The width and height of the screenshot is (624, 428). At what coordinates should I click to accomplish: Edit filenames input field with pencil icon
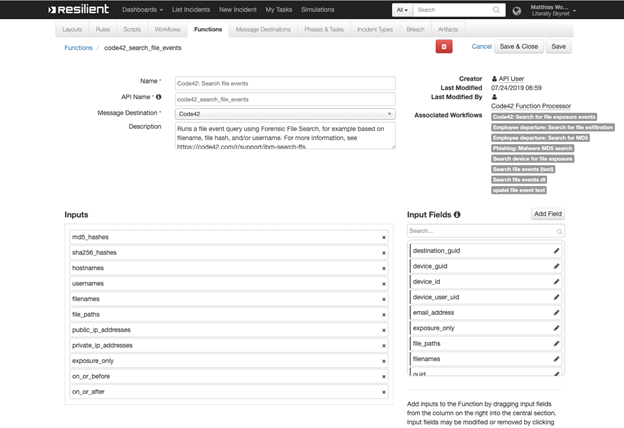[x=556, y=359]
